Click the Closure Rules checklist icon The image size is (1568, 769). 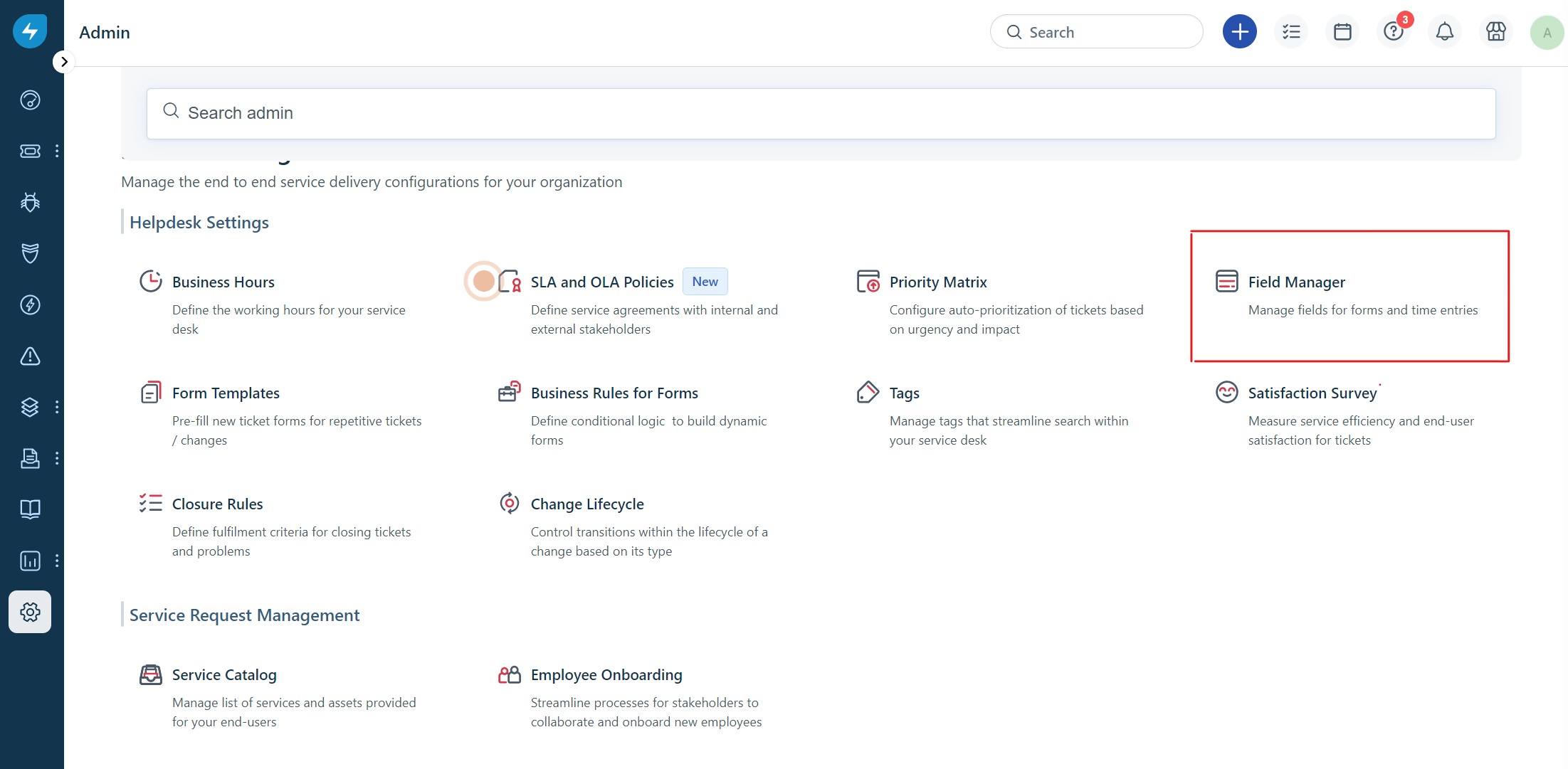point(151,504)
